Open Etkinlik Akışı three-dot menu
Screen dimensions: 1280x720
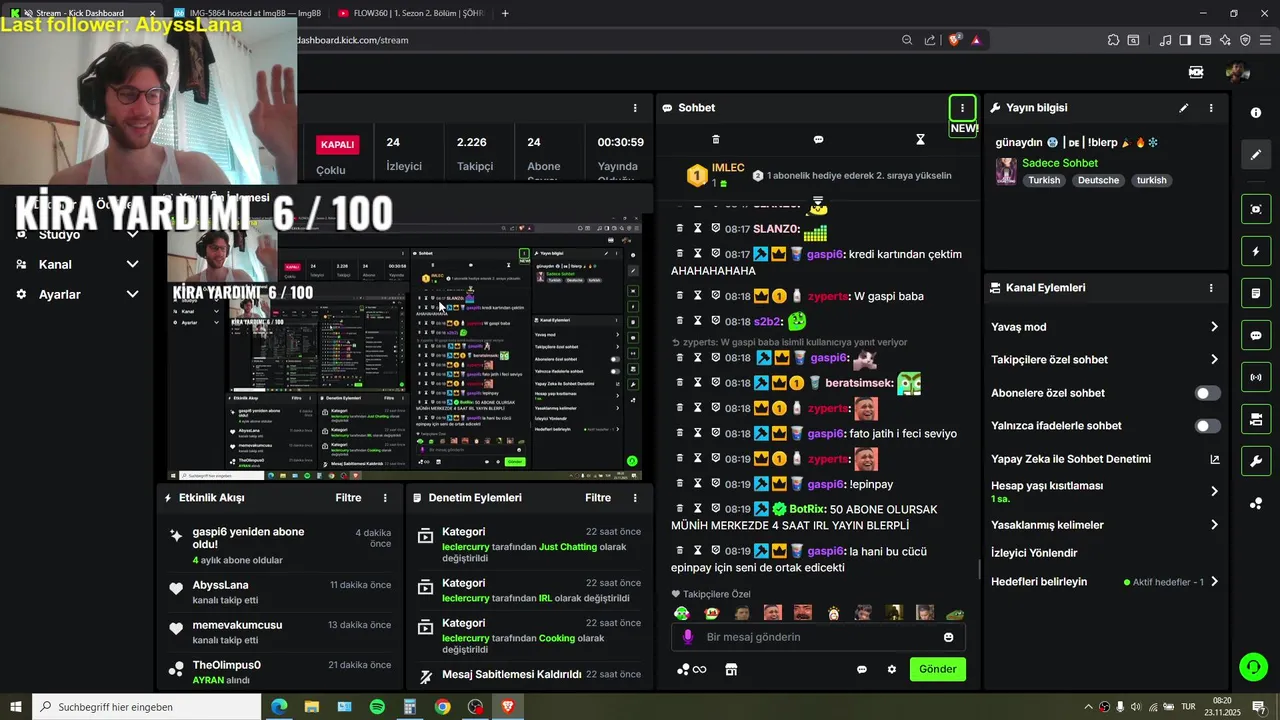click(385, 498)
